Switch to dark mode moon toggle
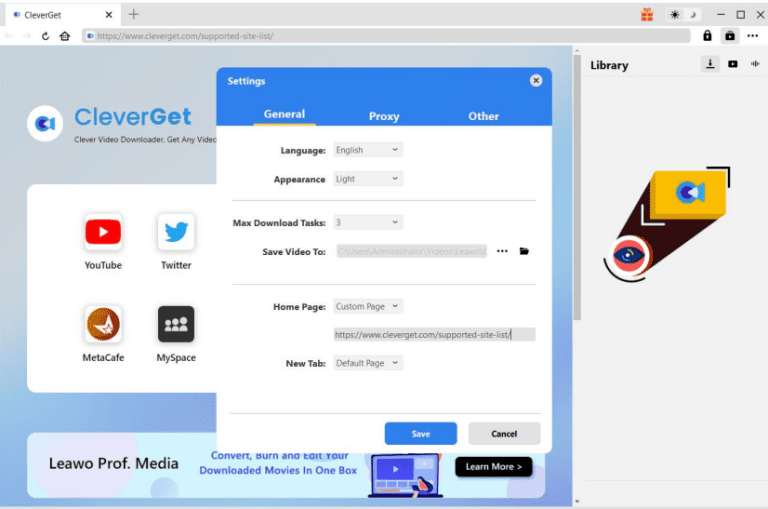 tap(690, 14)
